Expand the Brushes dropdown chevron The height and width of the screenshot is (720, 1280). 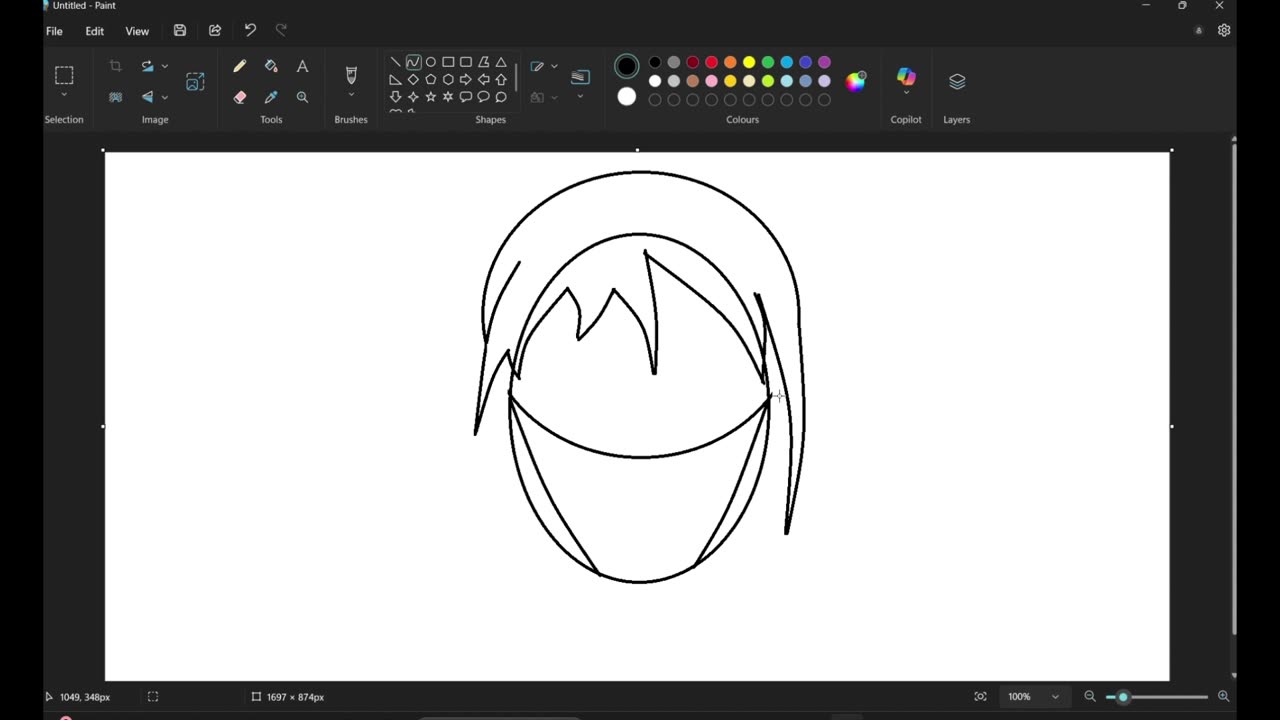click(x=351, y=96)
